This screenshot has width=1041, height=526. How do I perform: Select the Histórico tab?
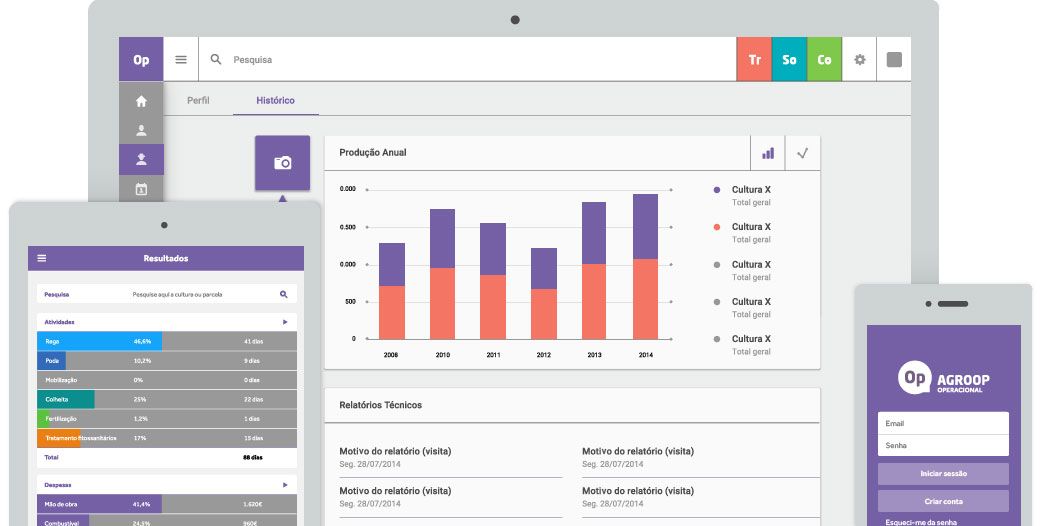click(275, 101)
